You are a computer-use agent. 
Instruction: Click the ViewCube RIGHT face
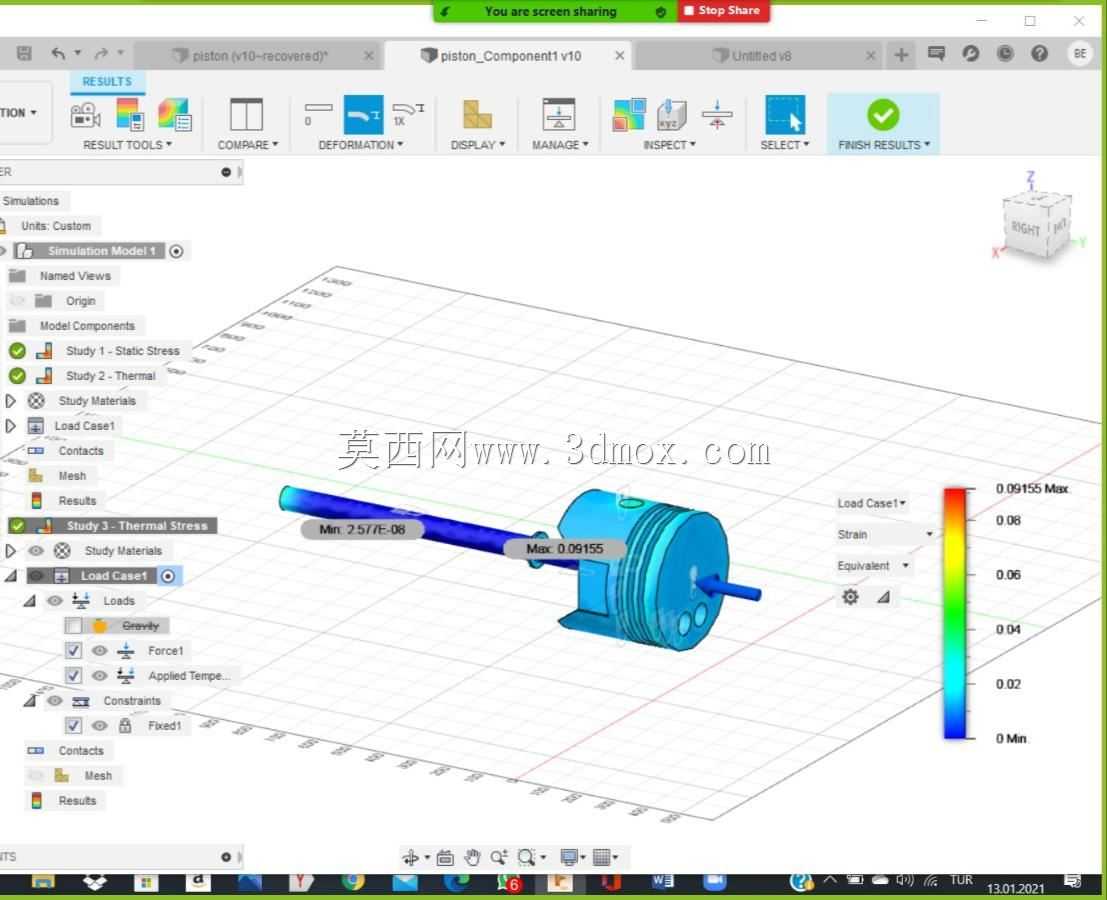tap(1025, 228)
